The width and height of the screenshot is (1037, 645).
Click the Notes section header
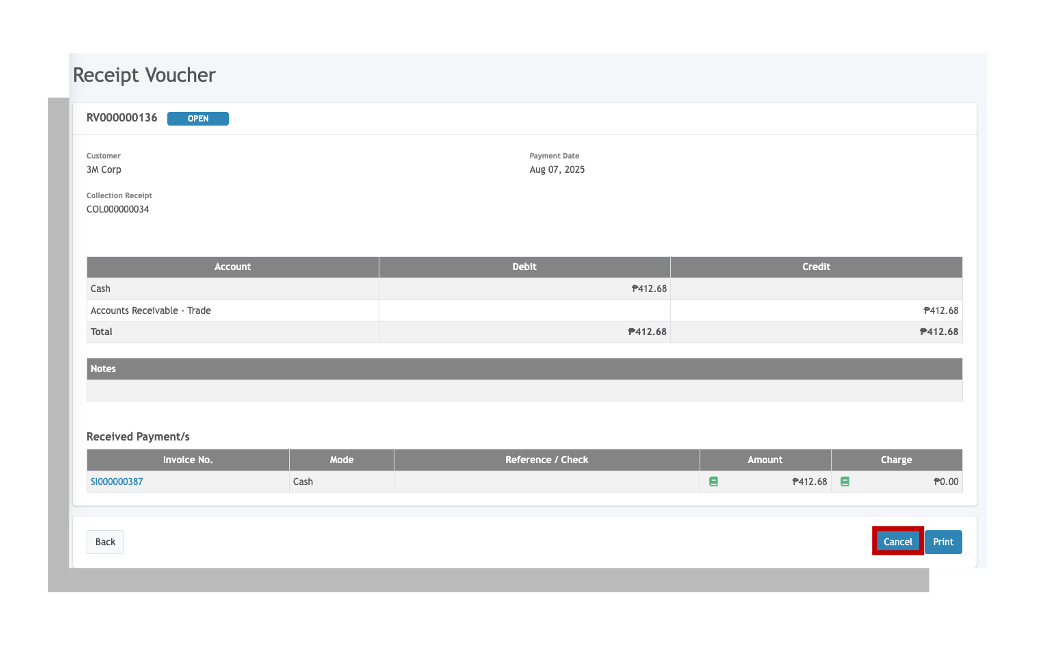click(x=524, y=369)
